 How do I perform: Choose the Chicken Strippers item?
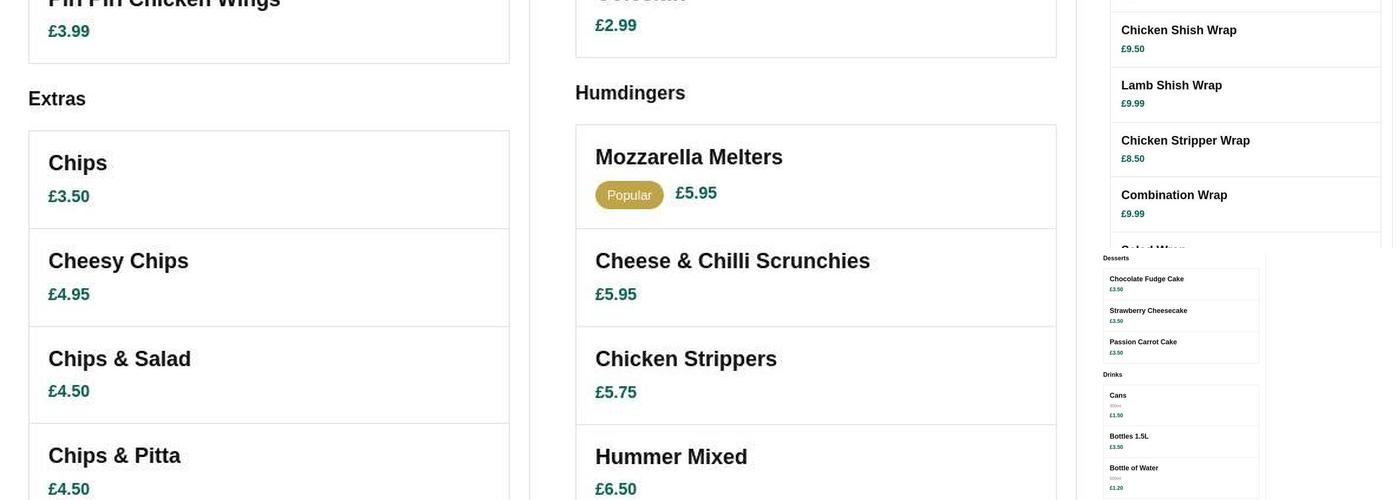tap(815, 375)
